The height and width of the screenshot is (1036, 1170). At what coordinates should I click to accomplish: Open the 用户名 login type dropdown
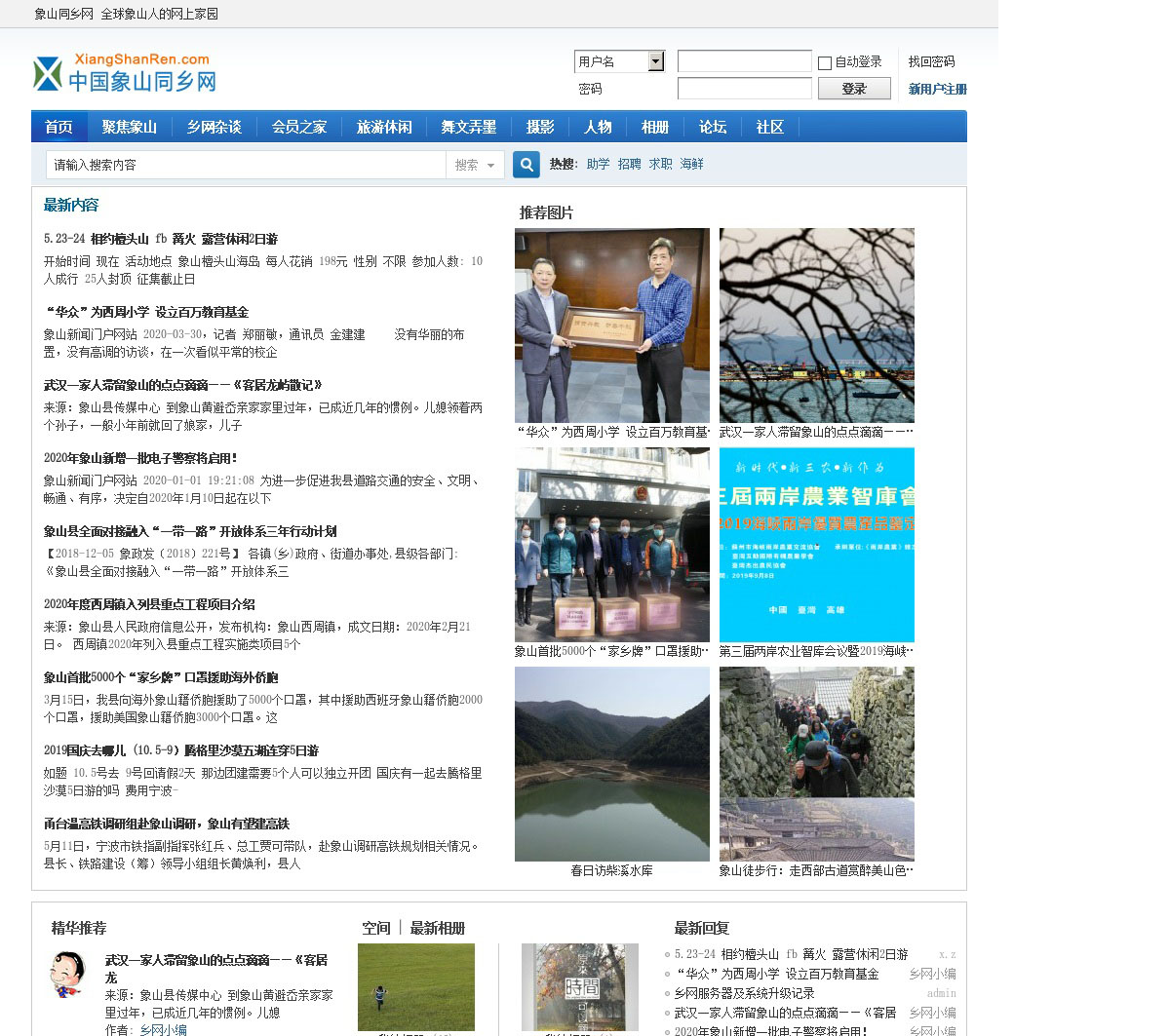coord(655,61)
